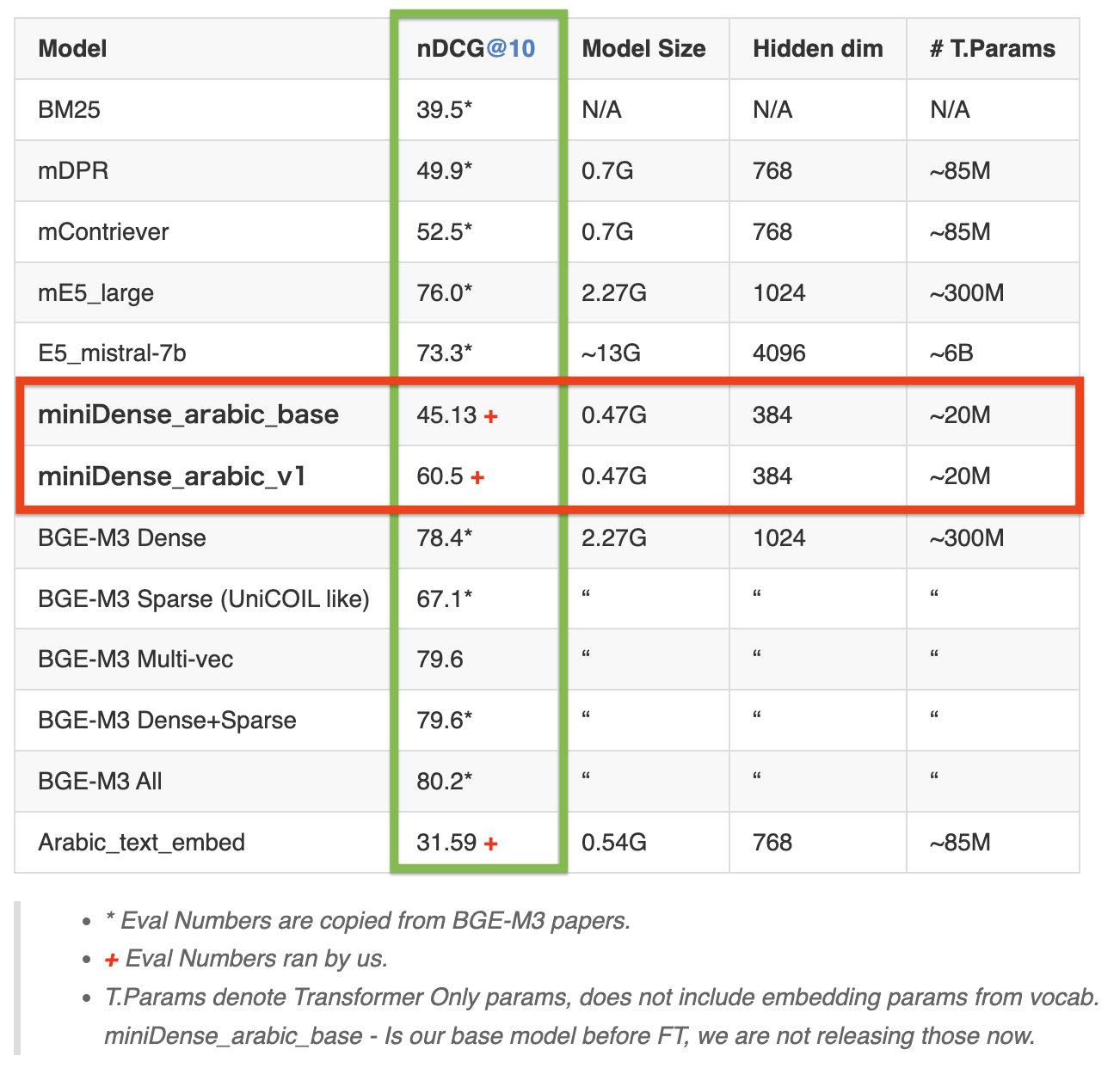Click the # T.Params column header

tap(992, 49)
